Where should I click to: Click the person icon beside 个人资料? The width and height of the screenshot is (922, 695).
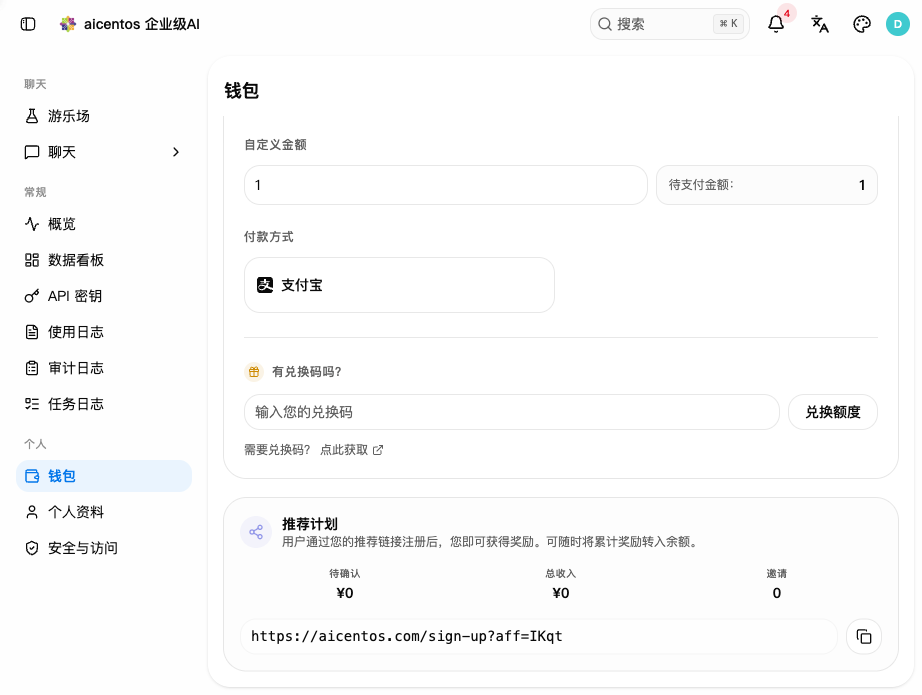[32, 512]
